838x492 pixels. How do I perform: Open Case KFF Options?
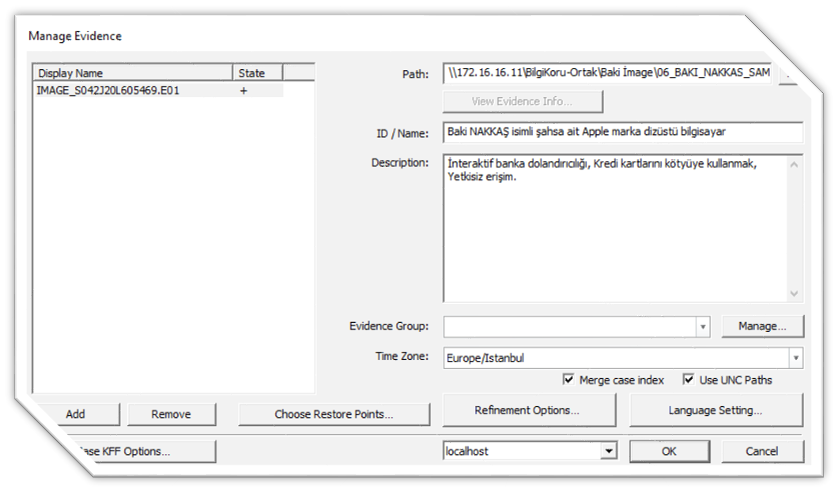[x=130, y=451]
